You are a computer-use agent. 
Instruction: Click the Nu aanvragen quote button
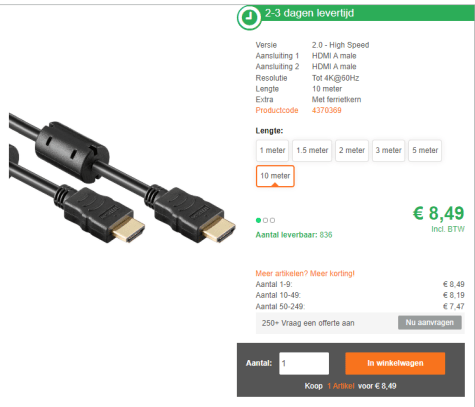point(430,323)
